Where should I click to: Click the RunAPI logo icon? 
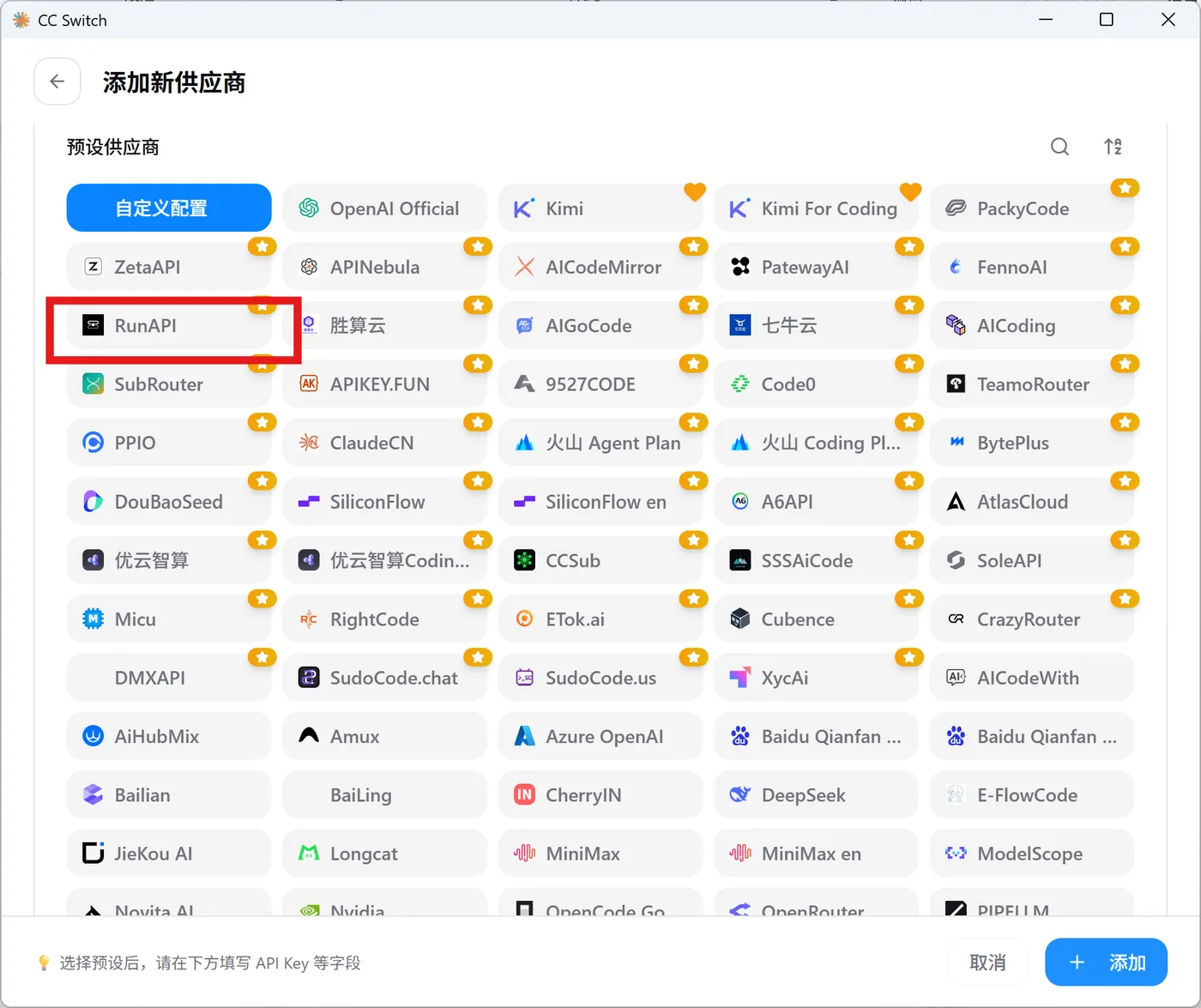pos(93,325)
